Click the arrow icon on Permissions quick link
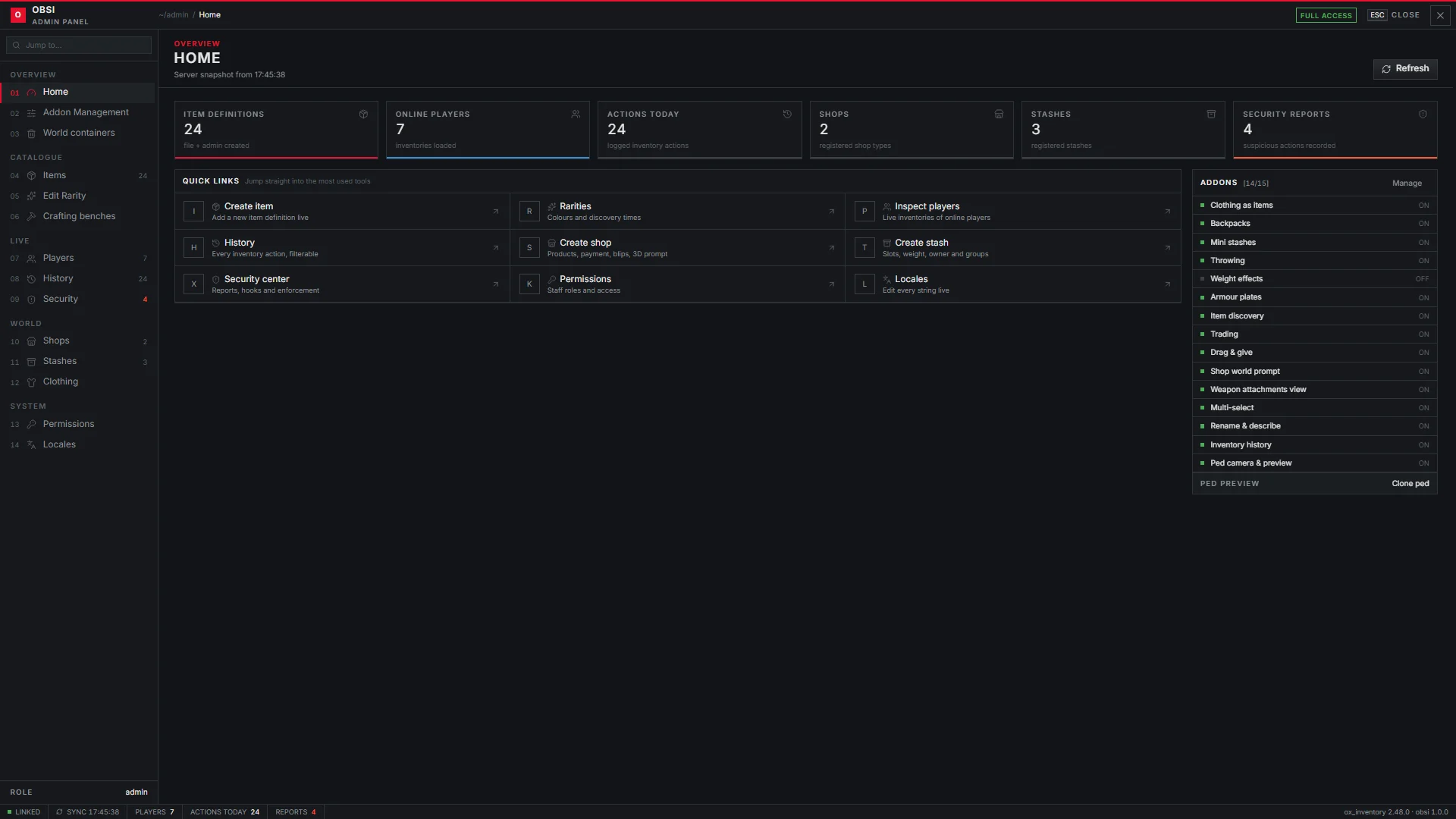Screen dimensions: 1456x819 (x=832, y=284)
